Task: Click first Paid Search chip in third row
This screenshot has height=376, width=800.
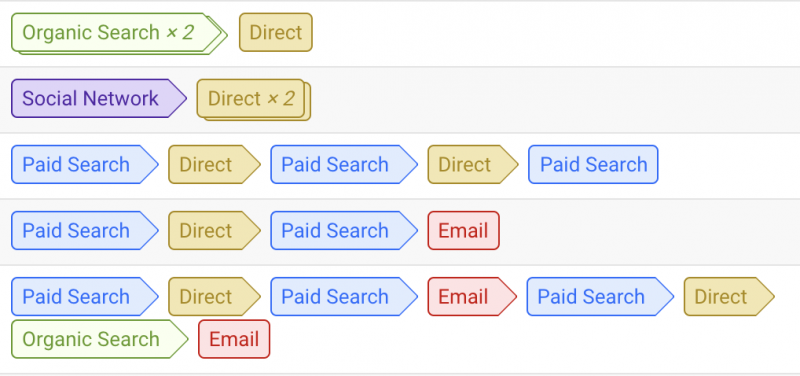Action: tap(85, 164)
